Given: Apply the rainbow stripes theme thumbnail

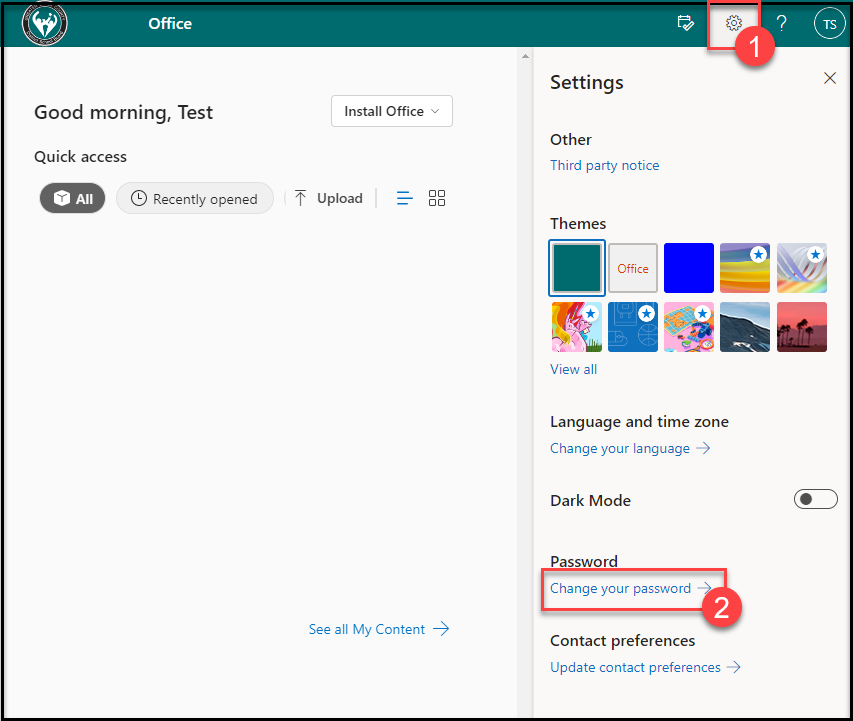Looking at the screenshot, I should (x=745, y=268).
